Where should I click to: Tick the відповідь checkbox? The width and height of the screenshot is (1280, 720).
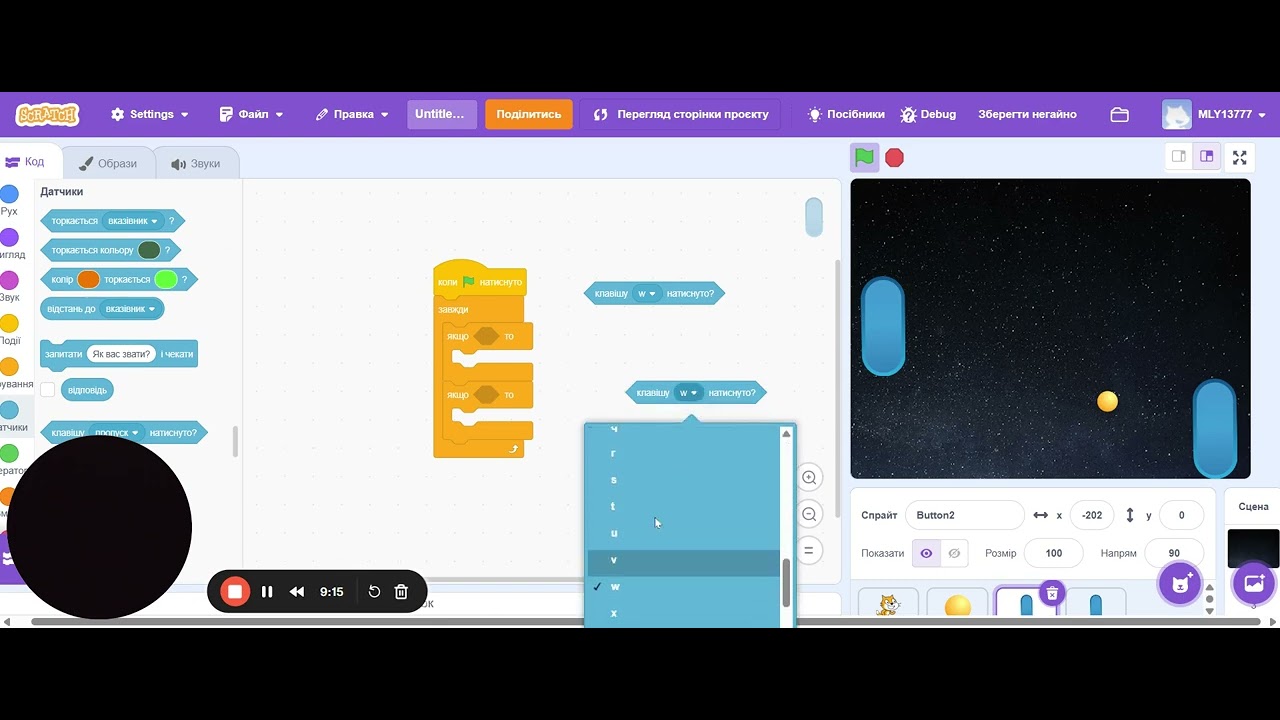pyautogui.click(x=47, y=390)
